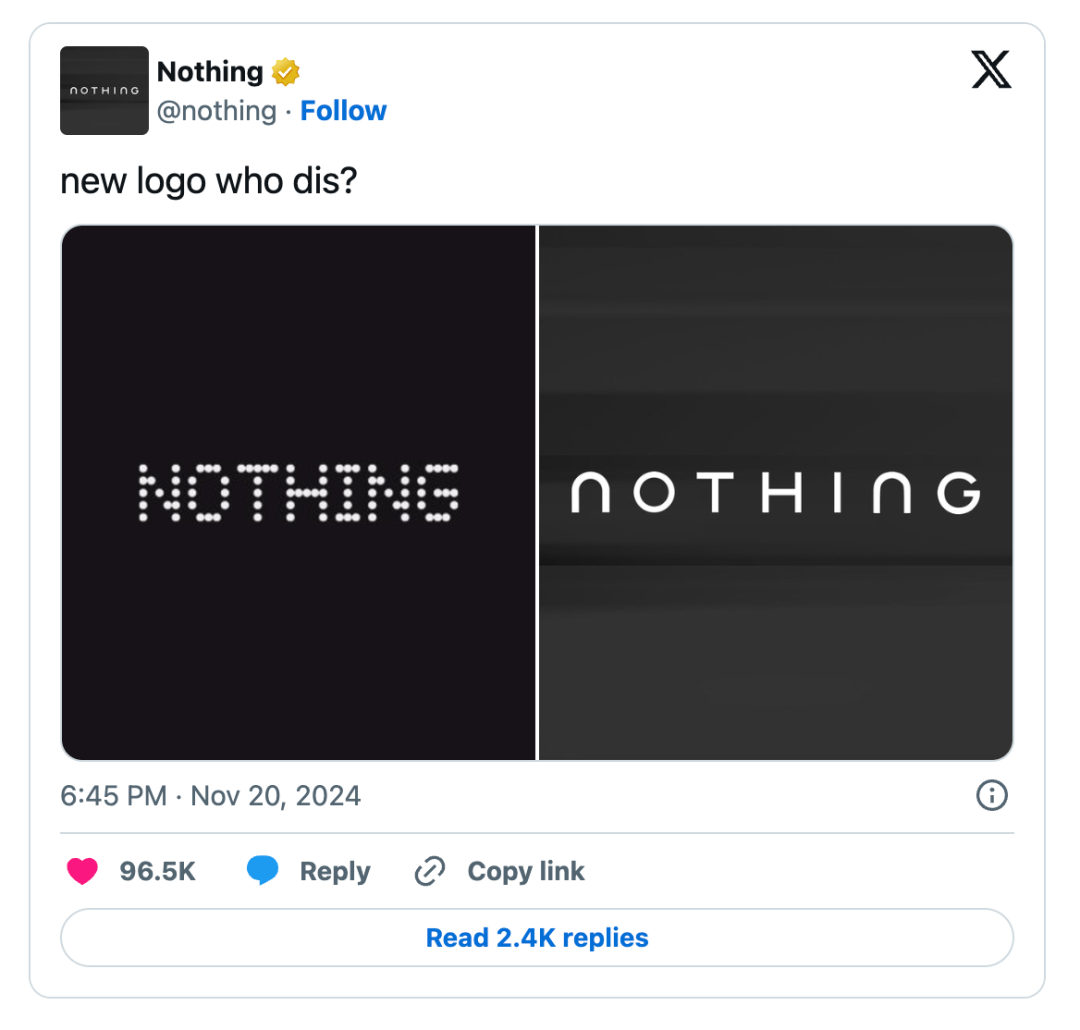Click the year 2024 in the tweet date
Image resolution: width=1080 pixels, height=1030 pixels.
click(328, 796)
